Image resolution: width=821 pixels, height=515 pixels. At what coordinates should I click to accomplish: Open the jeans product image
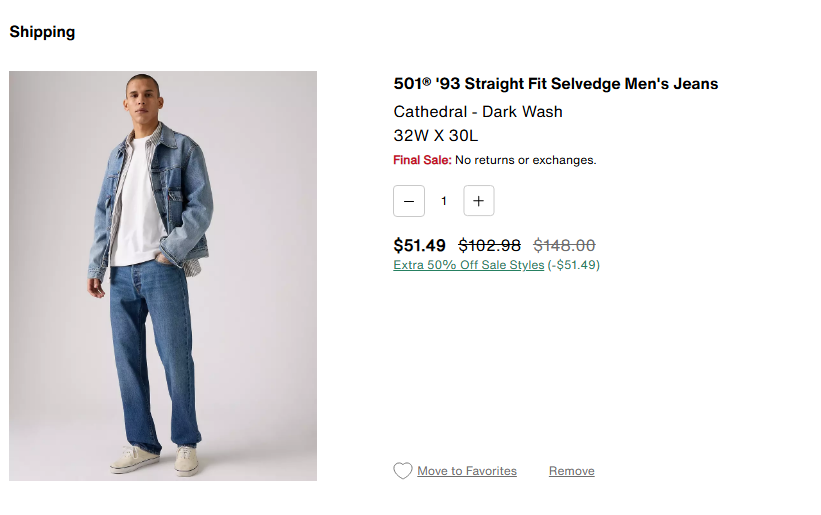(x=163, y=276)
